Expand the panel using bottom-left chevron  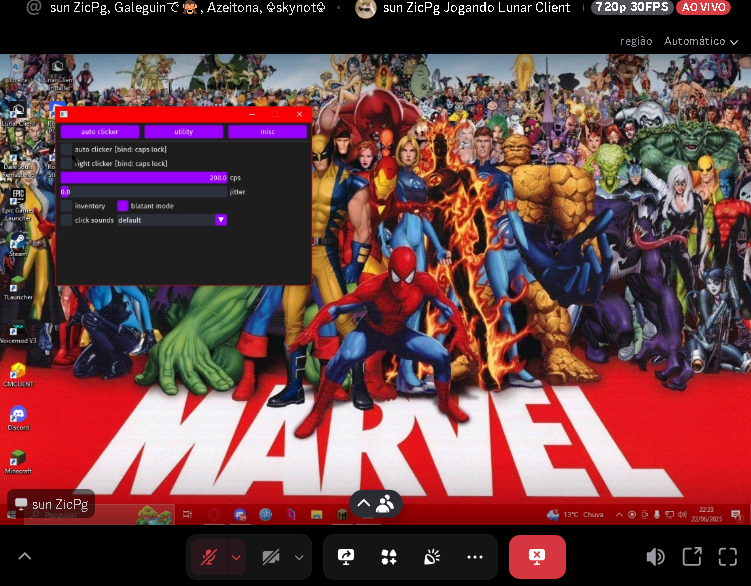tap(25, 557)
